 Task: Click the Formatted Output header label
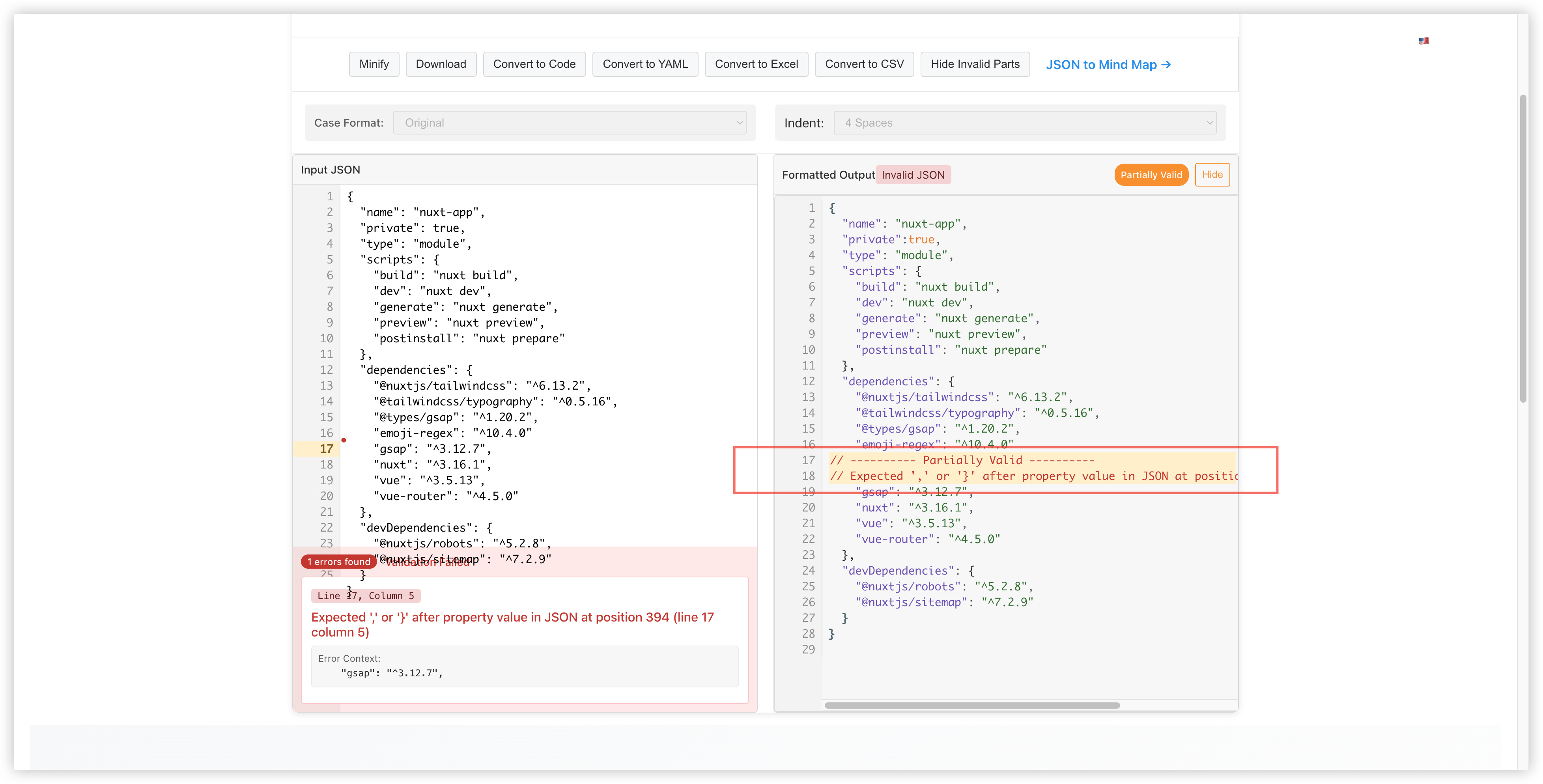pyautogui.click(x=828, y=175)
